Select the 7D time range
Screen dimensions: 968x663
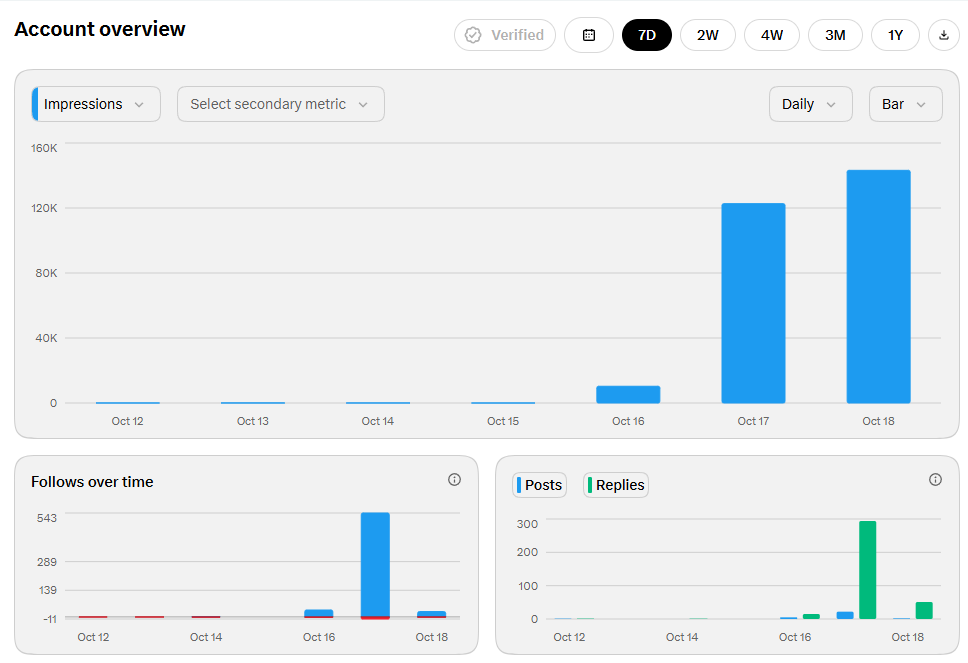(646, 35)
